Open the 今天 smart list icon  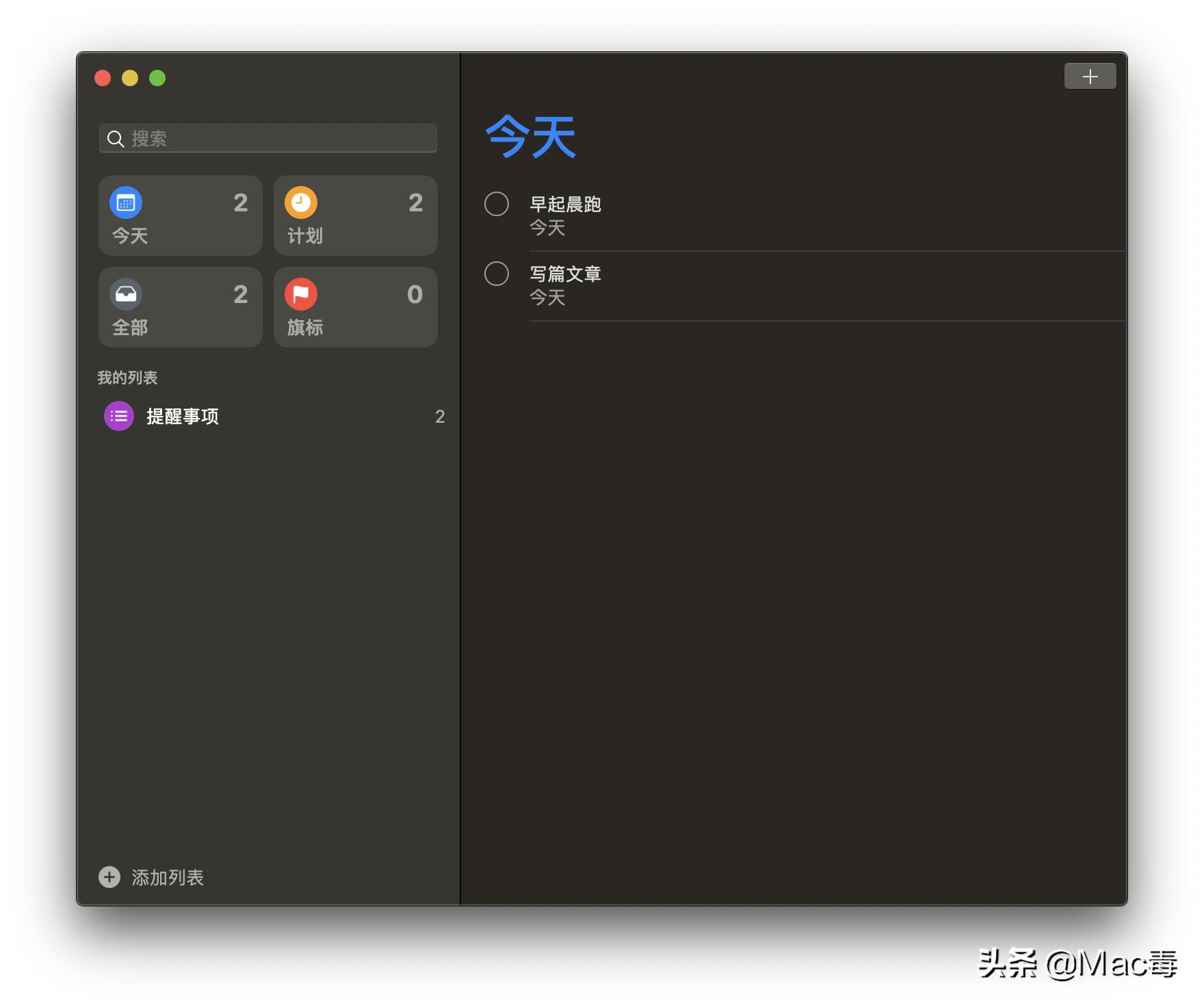126,202
